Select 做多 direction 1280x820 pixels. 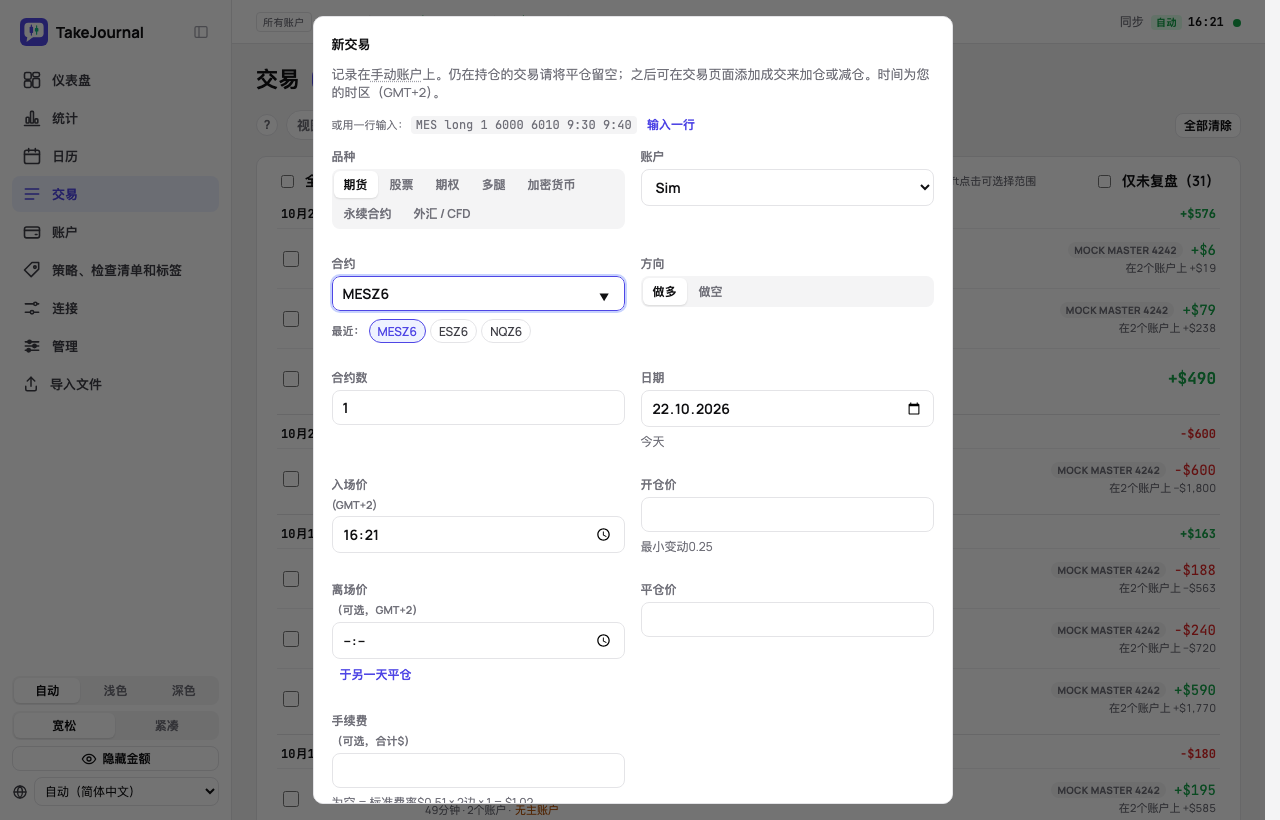tap(664, 292)
